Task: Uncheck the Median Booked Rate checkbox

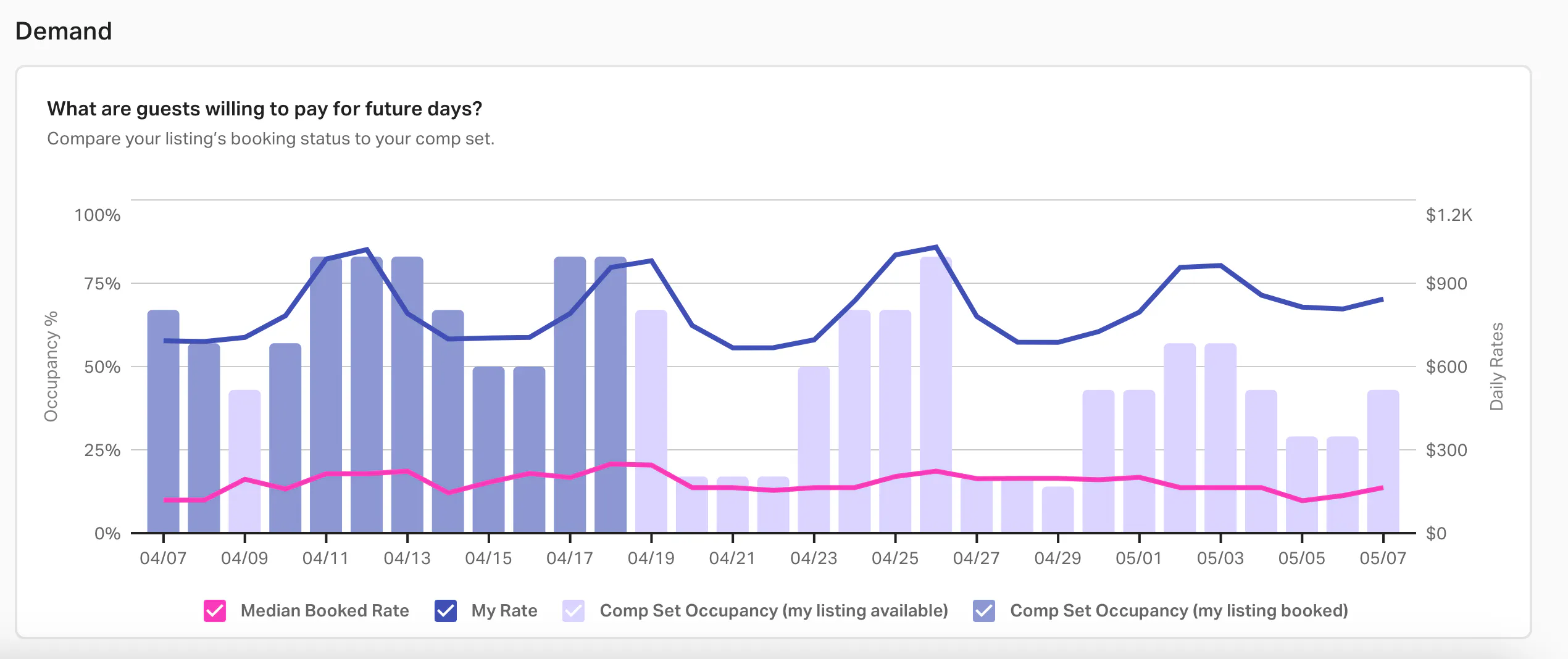Action: [x=215, y=611]
